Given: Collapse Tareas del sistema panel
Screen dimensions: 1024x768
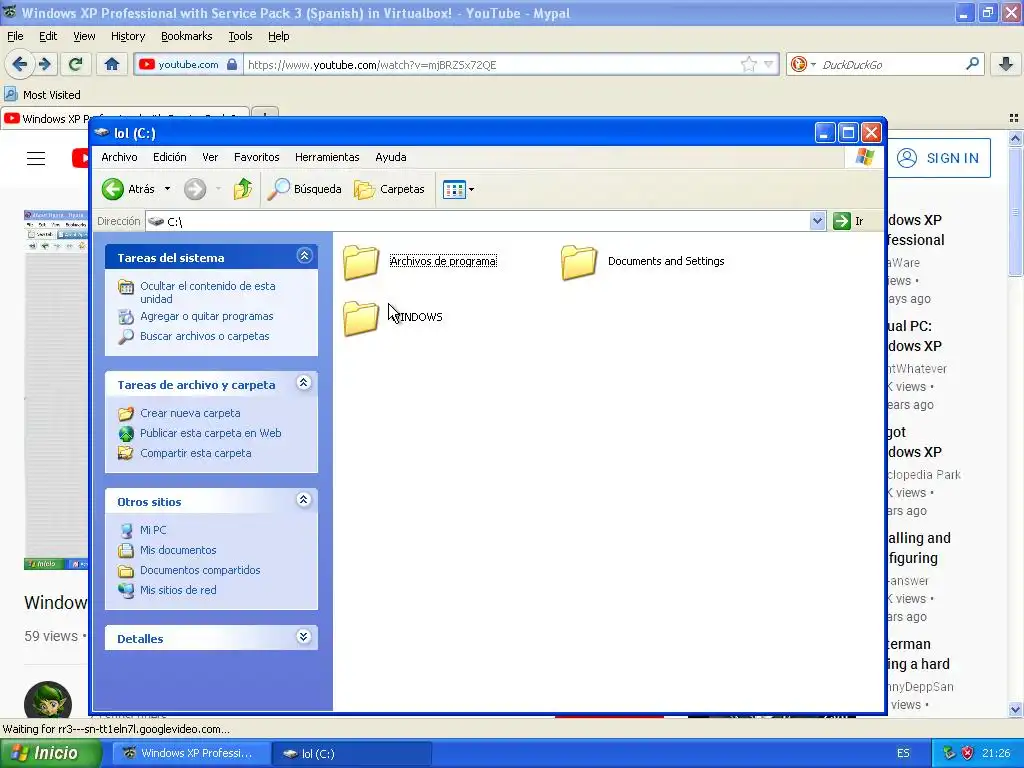Looking at the screenshot, I should [304, 256].
